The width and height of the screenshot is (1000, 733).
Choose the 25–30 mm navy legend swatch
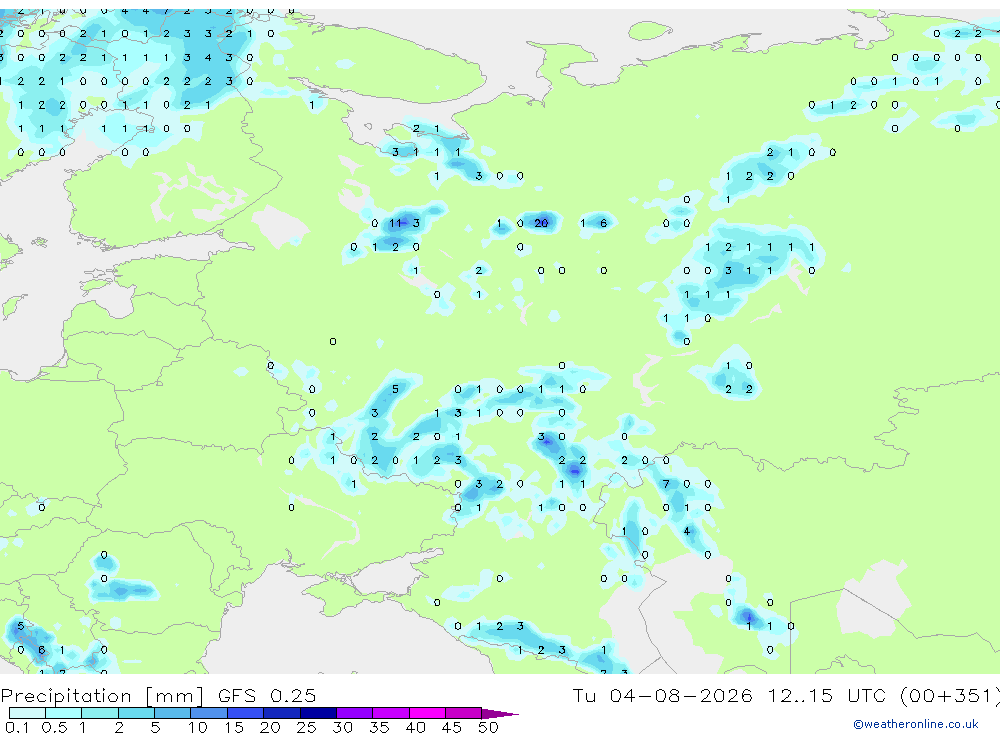pyautogui.click(x=318, y=713)
